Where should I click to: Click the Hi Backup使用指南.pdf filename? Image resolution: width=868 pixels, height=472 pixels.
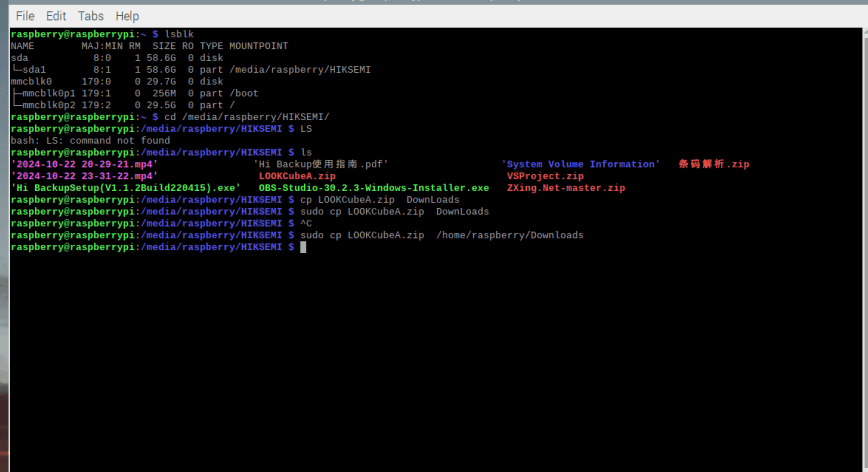[x=321, y=164]
